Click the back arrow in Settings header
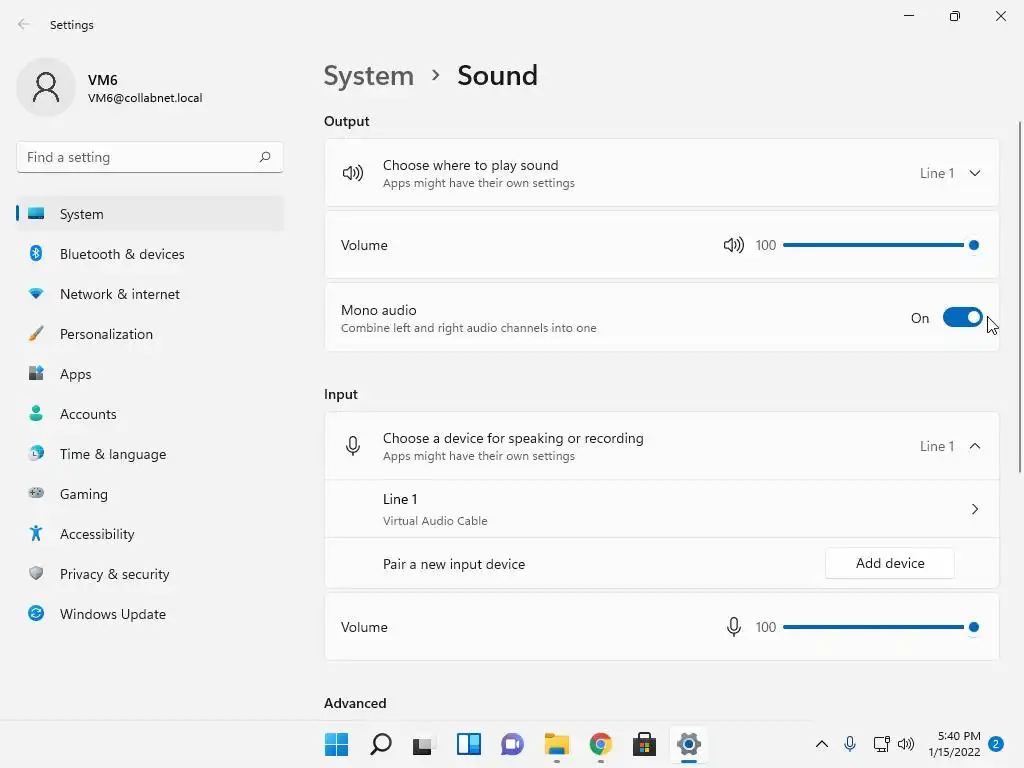Image resolution: width=1024 pixels, height=768 pixels. (x=24, y=25)
